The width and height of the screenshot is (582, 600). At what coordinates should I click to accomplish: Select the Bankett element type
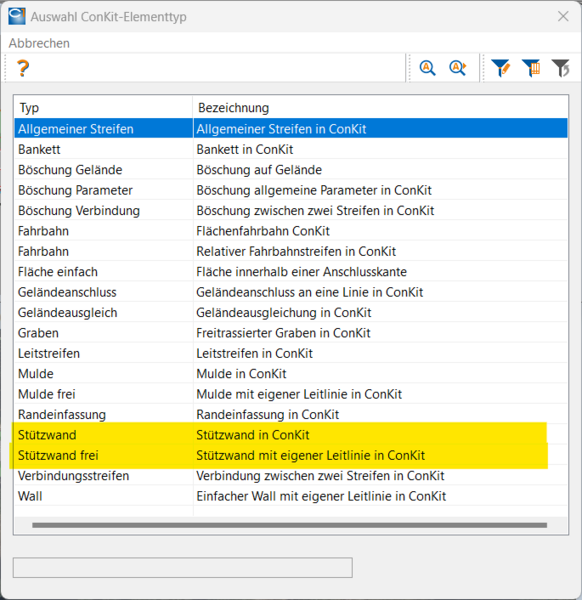tap(291, 149)
